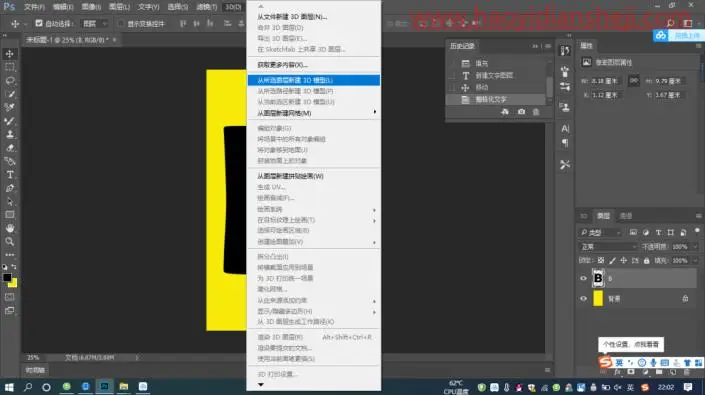Hide the 背景 layer via its eye

[584, 299]
